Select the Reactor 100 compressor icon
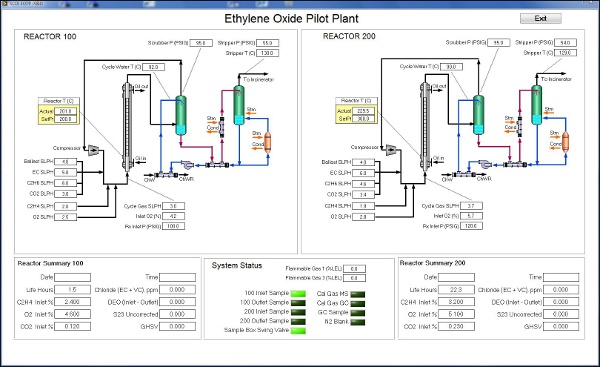 click(93, 150)
